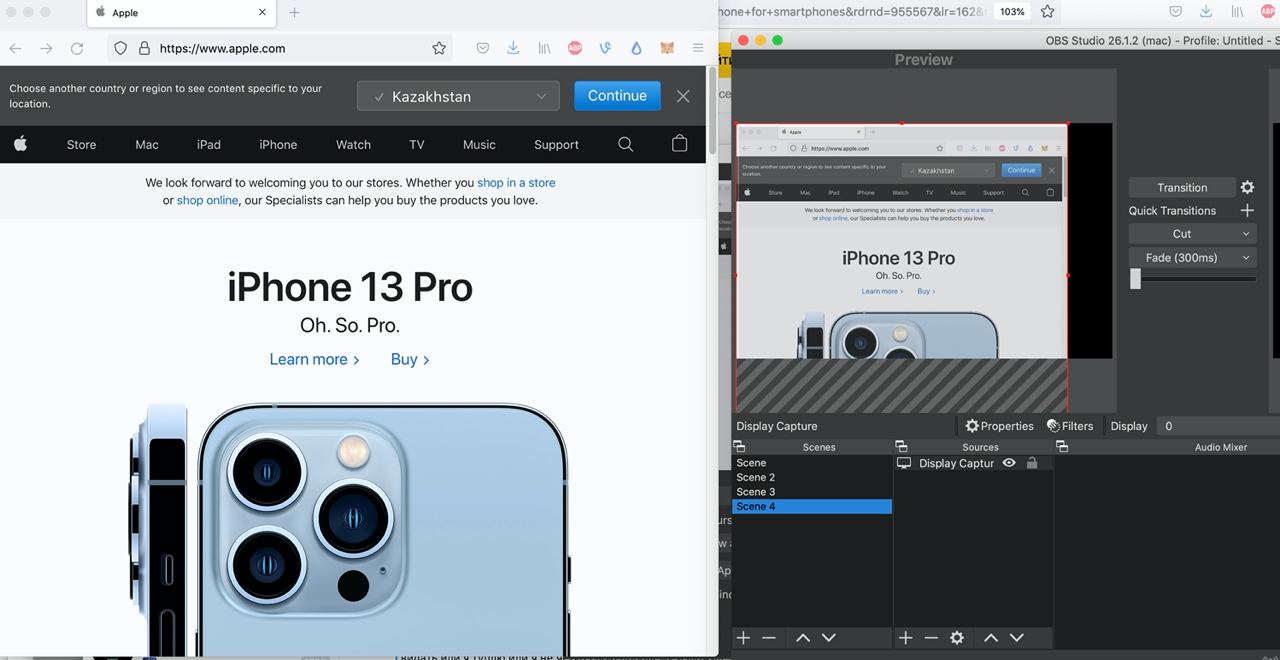
Task: Open Mac in Apple navigation
Action: click(x=147, y=144)
